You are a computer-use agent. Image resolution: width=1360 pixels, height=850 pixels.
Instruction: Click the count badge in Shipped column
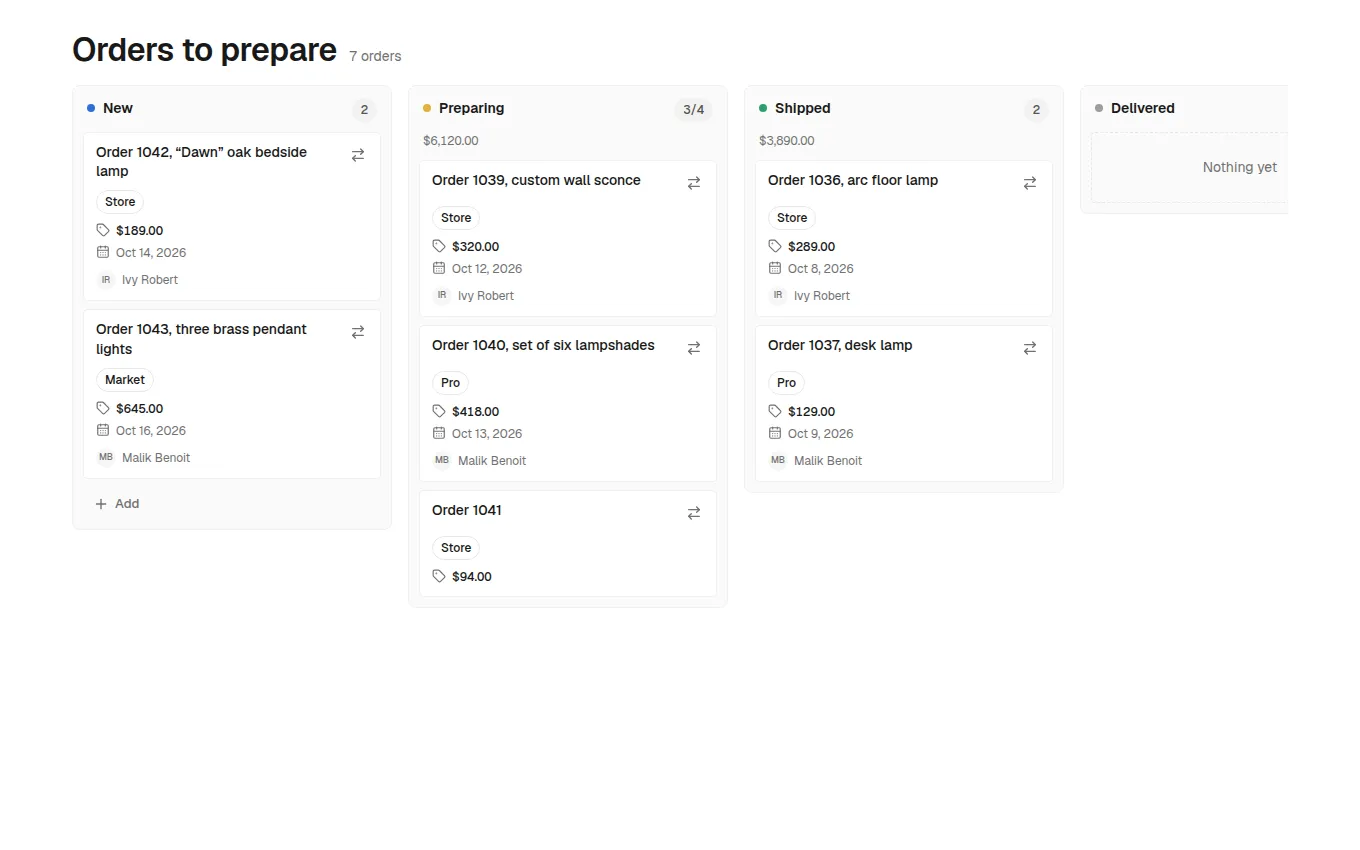pos(1036,110)
